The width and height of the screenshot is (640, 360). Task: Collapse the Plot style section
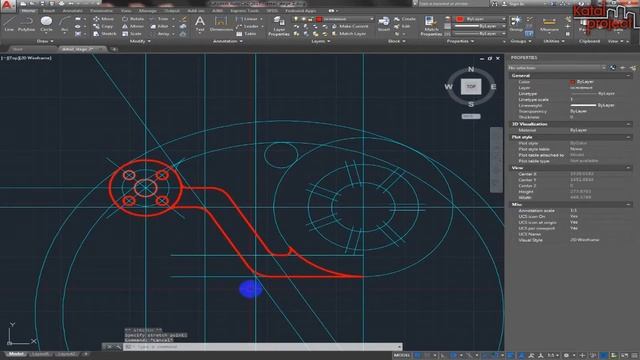[628, 137]
